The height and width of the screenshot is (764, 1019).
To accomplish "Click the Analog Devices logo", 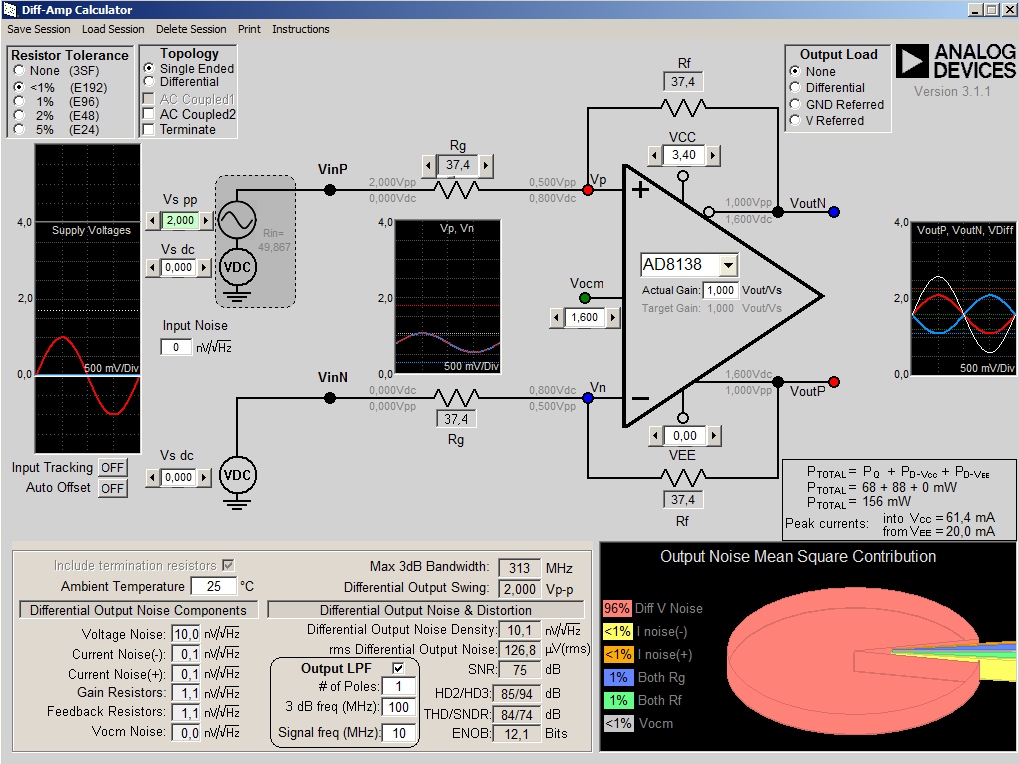I will pos(955,61).
